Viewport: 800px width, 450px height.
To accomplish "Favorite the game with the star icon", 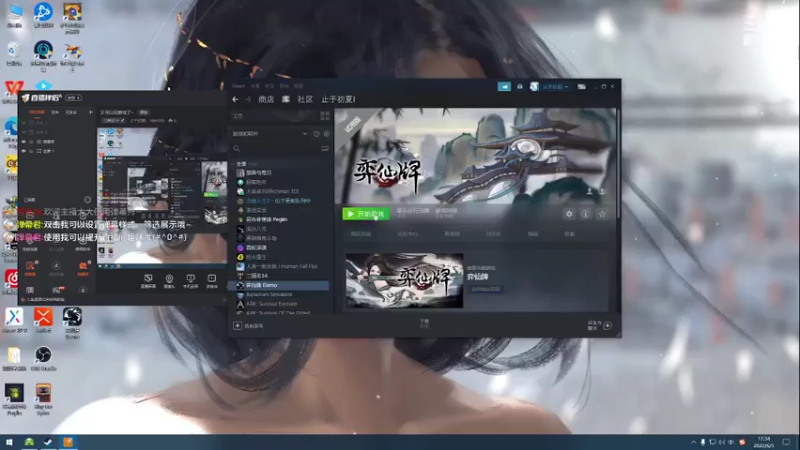I will click(x=602, y=214).
